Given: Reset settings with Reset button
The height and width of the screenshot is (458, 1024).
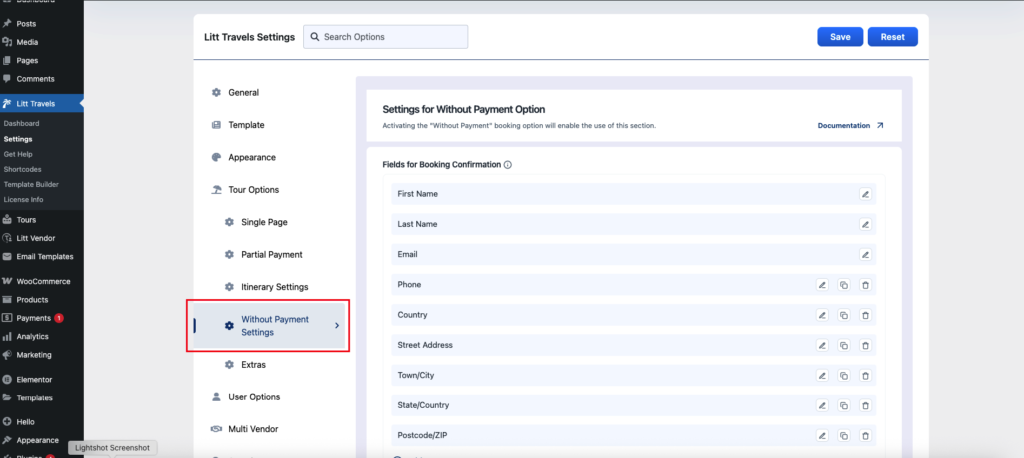Looking at the screenshot, I should [892, 37].
